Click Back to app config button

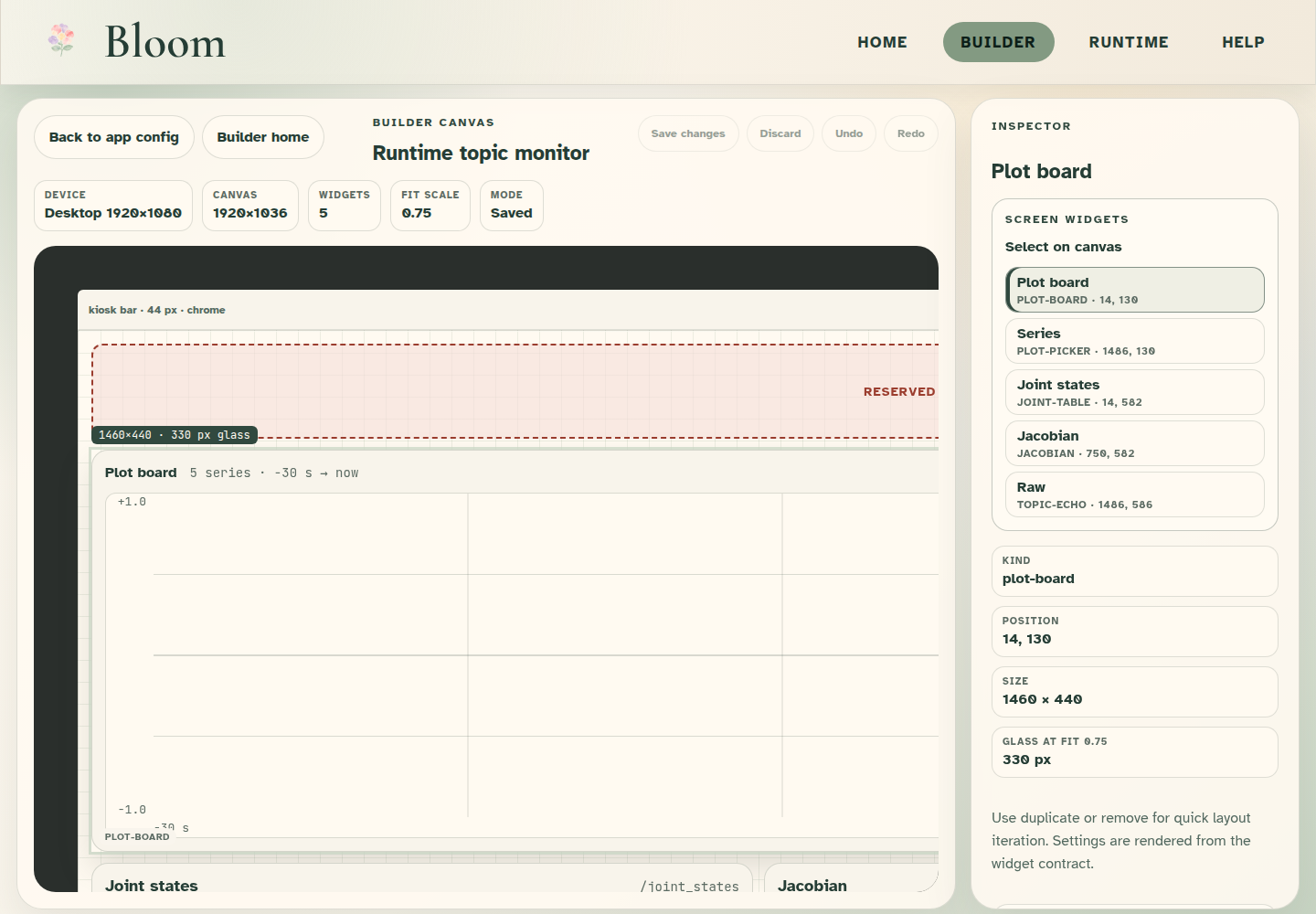(114, 137)
